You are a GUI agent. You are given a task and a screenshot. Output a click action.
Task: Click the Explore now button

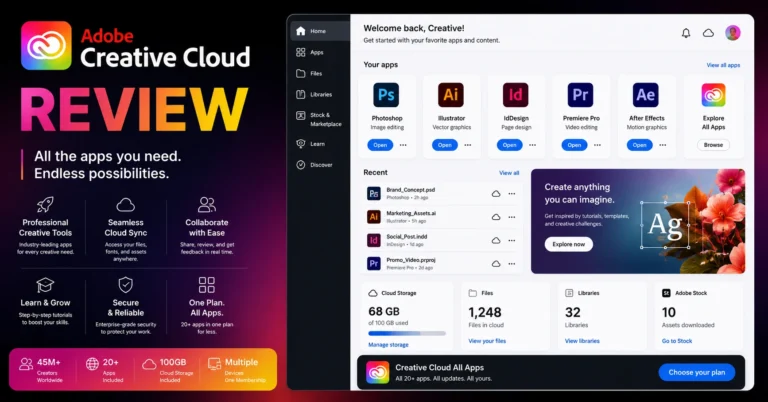[569, 244]
